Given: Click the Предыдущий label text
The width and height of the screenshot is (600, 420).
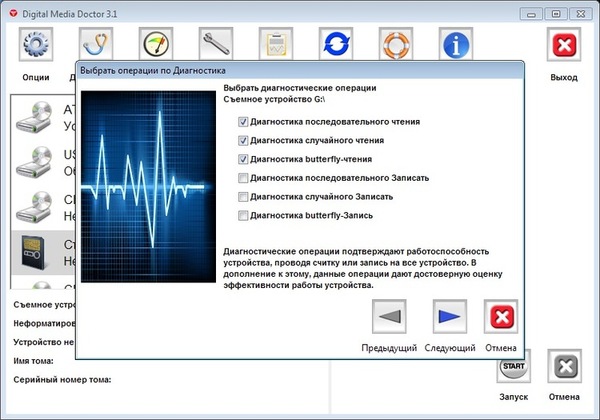Looking at the screenshot, I should click(389, 348).
